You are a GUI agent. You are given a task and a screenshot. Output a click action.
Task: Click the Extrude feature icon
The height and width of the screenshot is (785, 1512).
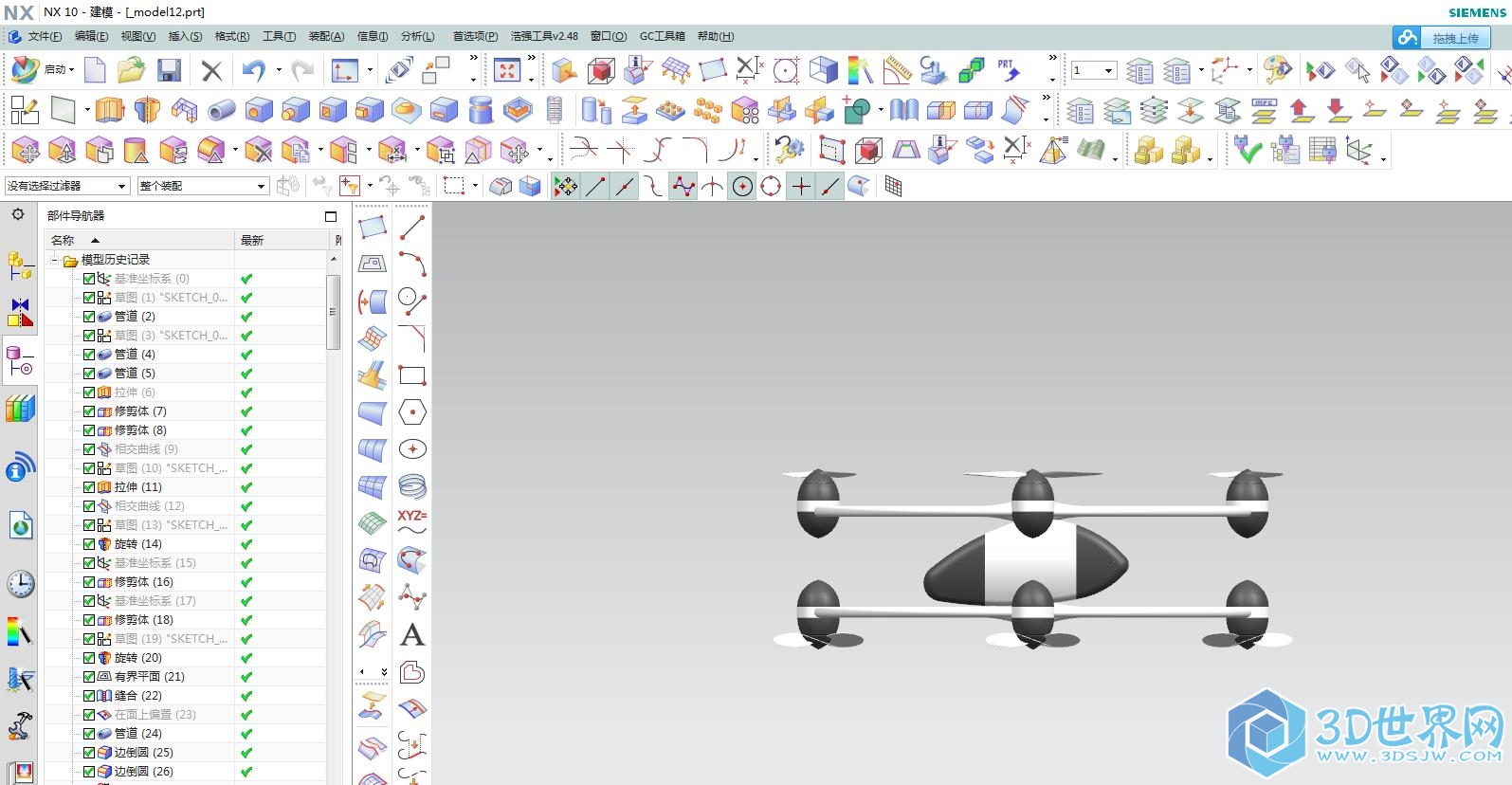click(x=110, y=111)
